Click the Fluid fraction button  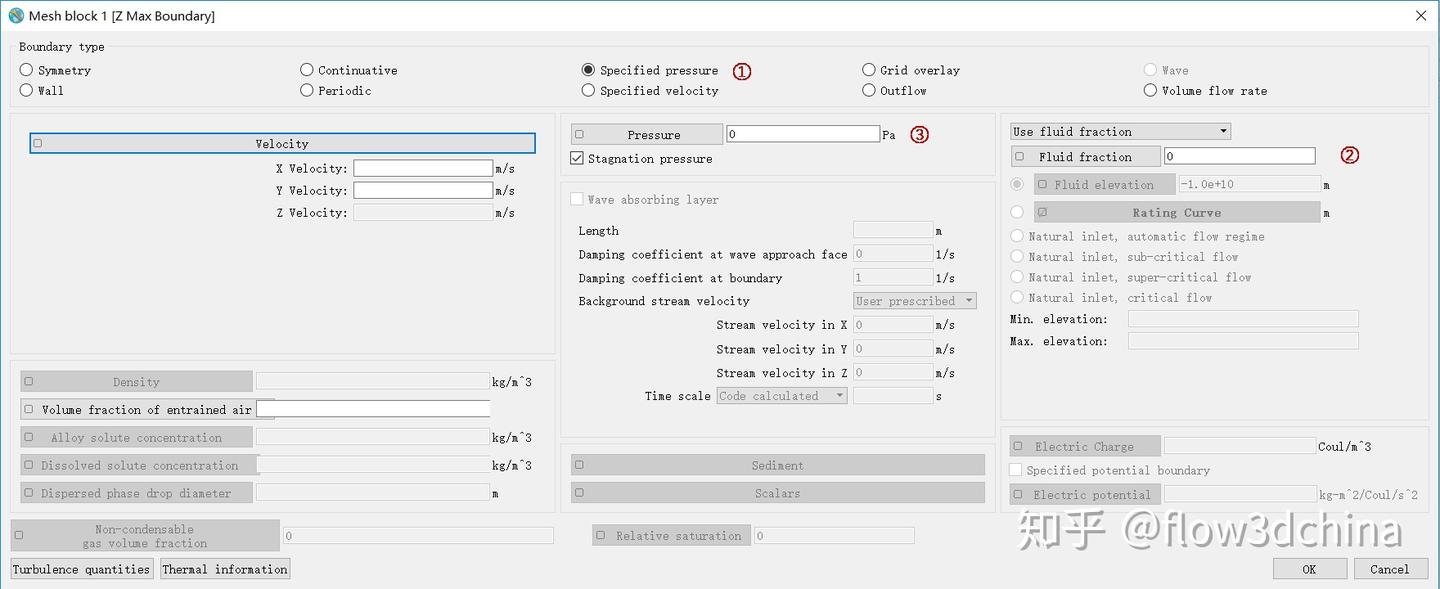(1085, 157)
